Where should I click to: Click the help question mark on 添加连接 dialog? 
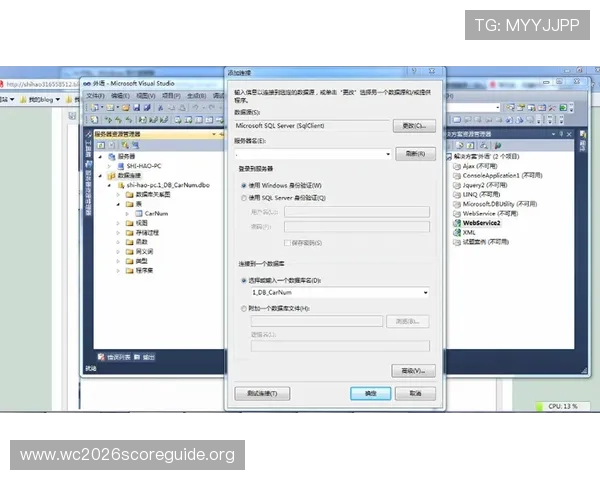[414, 71]
